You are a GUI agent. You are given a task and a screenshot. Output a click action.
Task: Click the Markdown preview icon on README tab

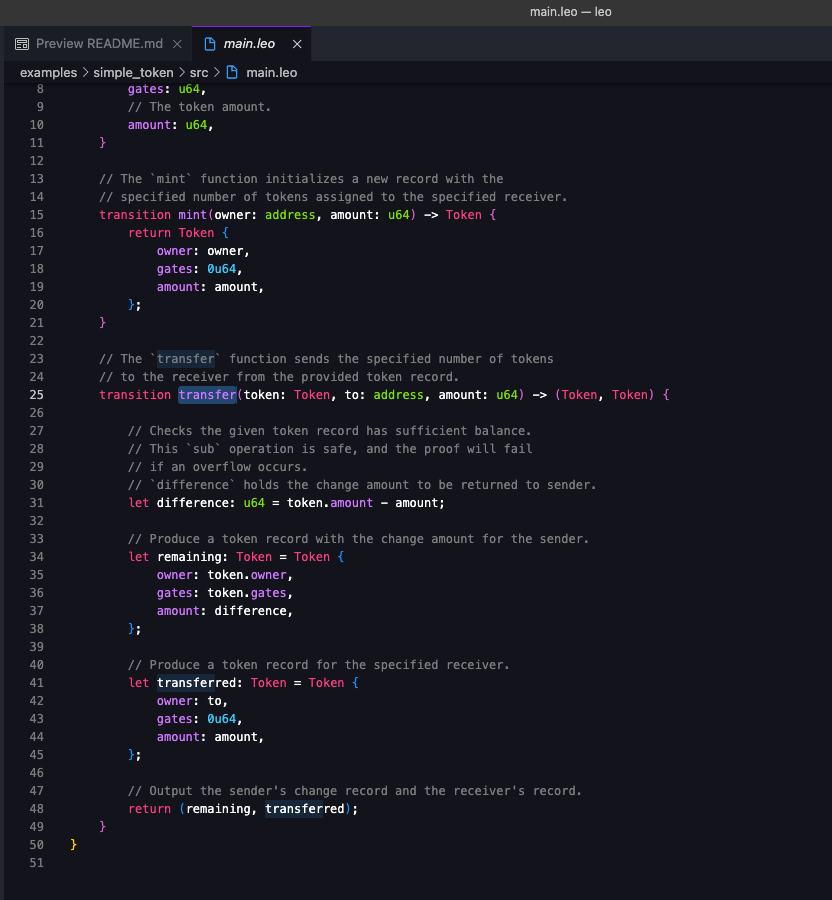click(19, 43)
